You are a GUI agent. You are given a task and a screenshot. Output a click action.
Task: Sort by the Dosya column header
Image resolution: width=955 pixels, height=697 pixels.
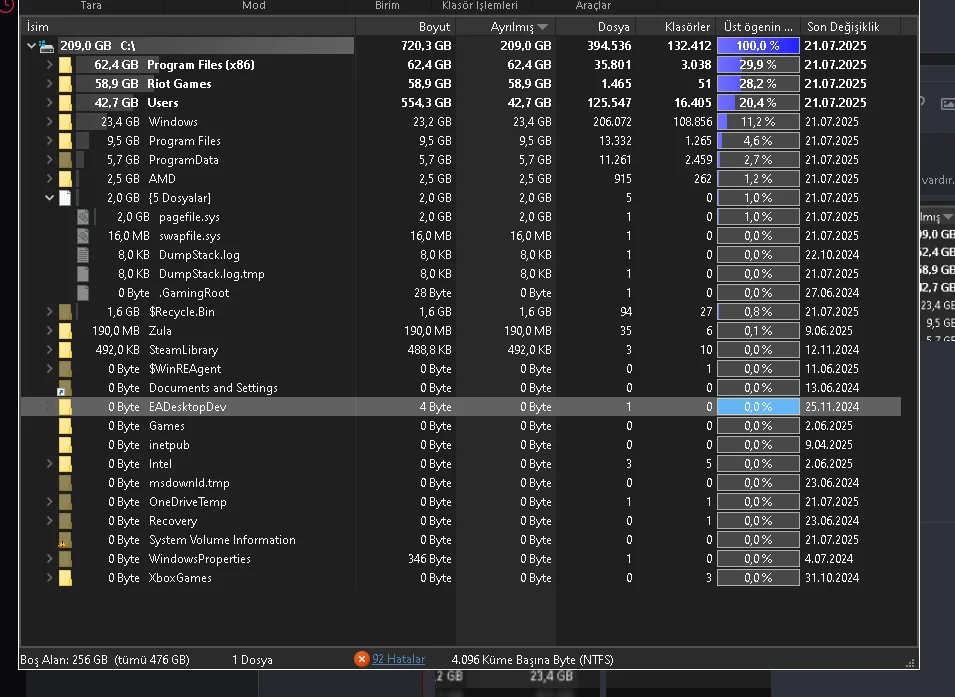[596, 27]
